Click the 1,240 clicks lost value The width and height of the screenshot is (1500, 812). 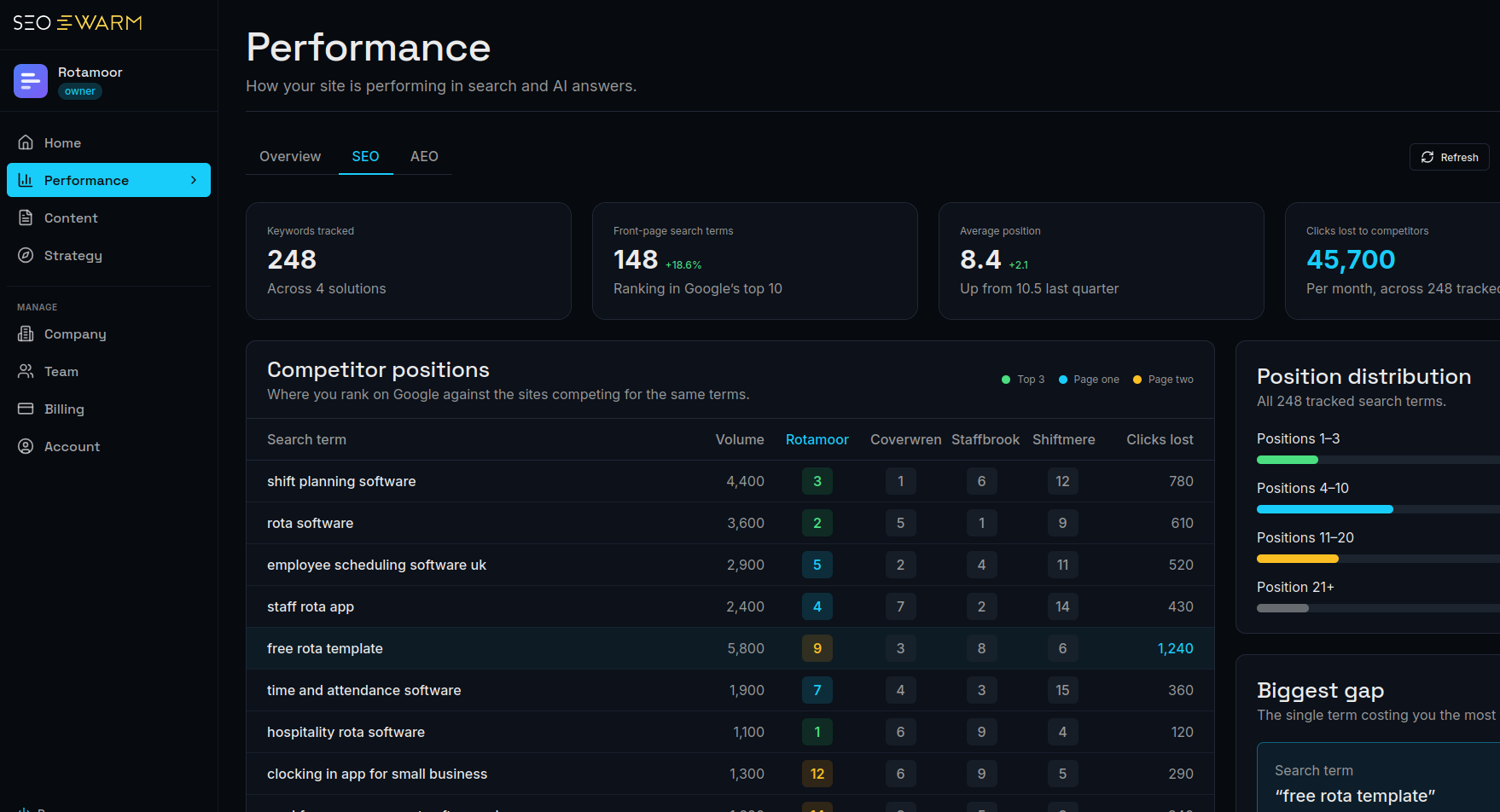(x=1175, y=648)
